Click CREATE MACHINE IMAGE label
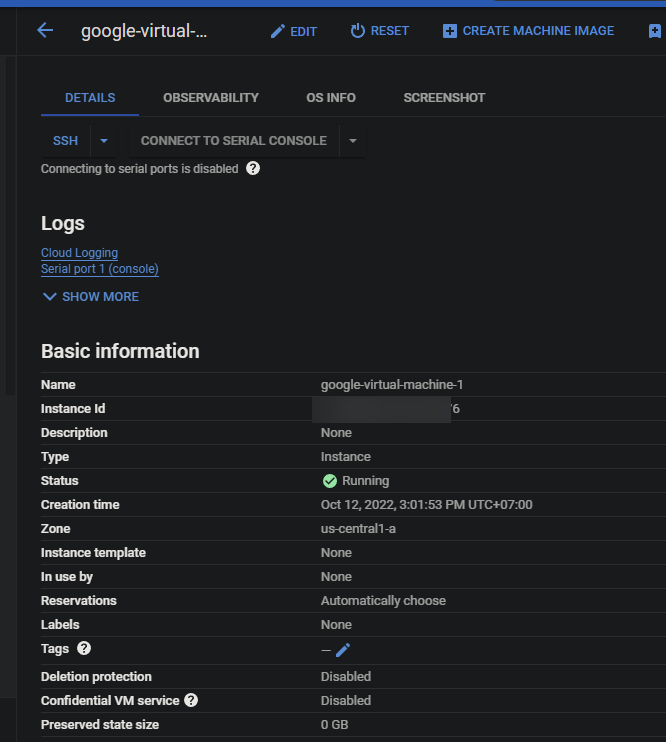The image size is (666, 742). 538,31
